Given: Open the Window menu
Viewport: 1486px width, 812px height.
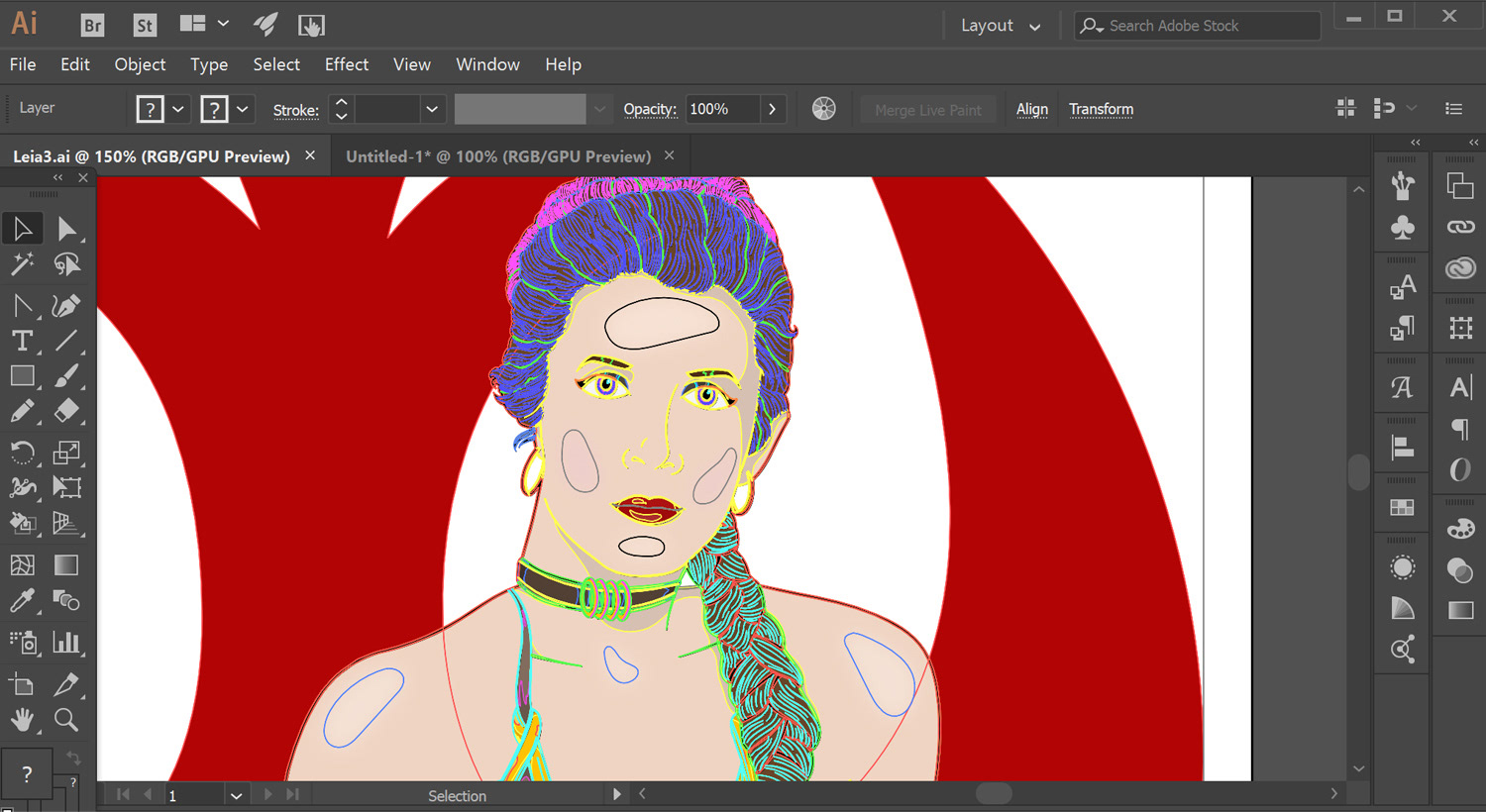Looking at the screenshot, I should tap(487, 64).
